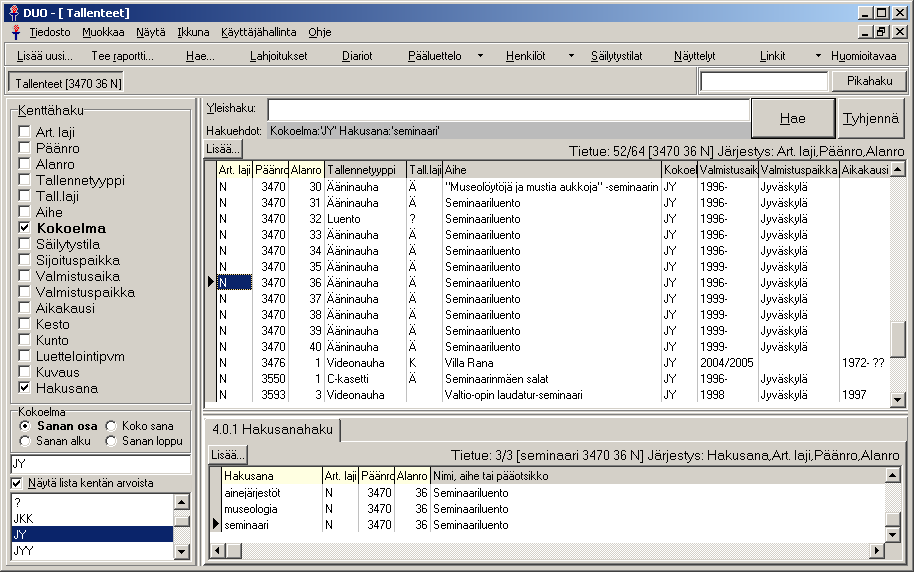Click the document icon beside Tiedosto menu
This screenshot has height=572, width=914.
[16, 32]
